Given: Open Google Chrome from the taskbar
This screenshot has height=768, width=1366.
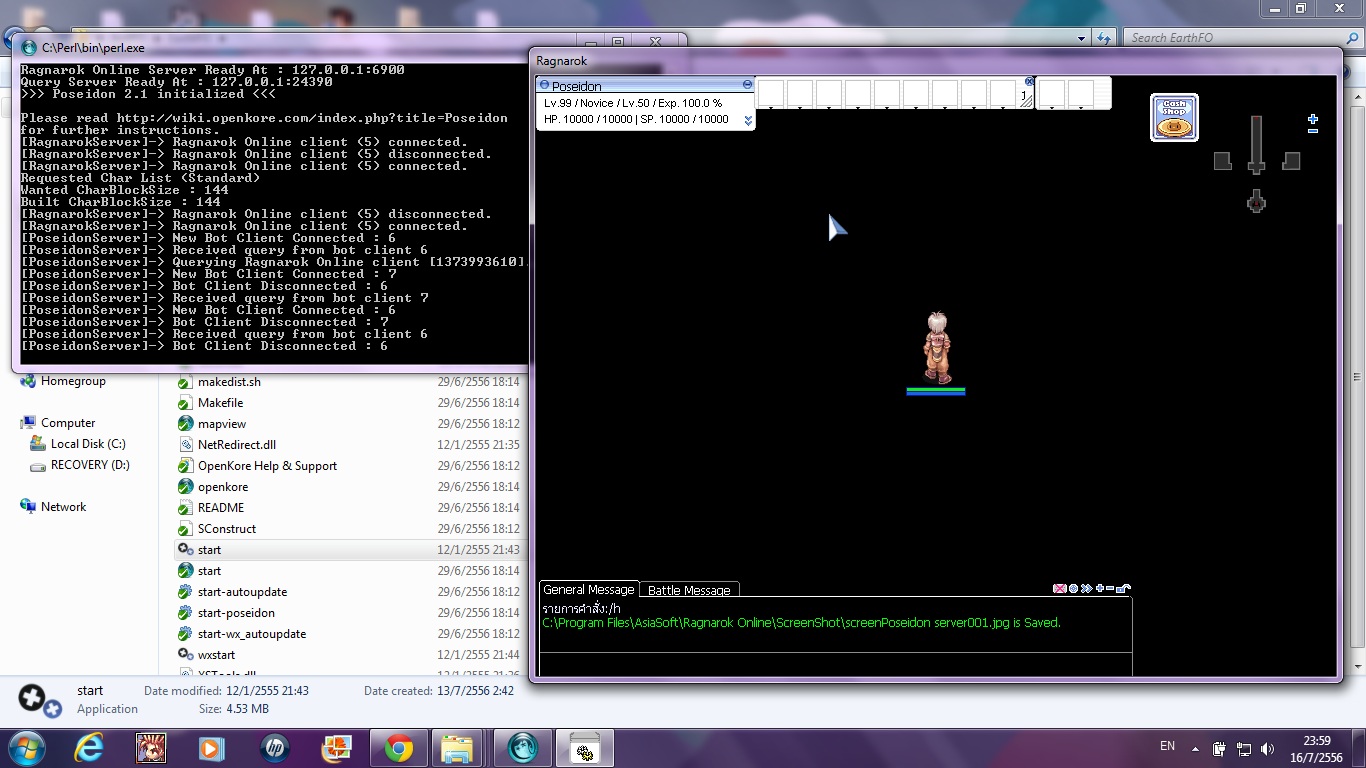Looking at the screenshot, I should (399, 747).
